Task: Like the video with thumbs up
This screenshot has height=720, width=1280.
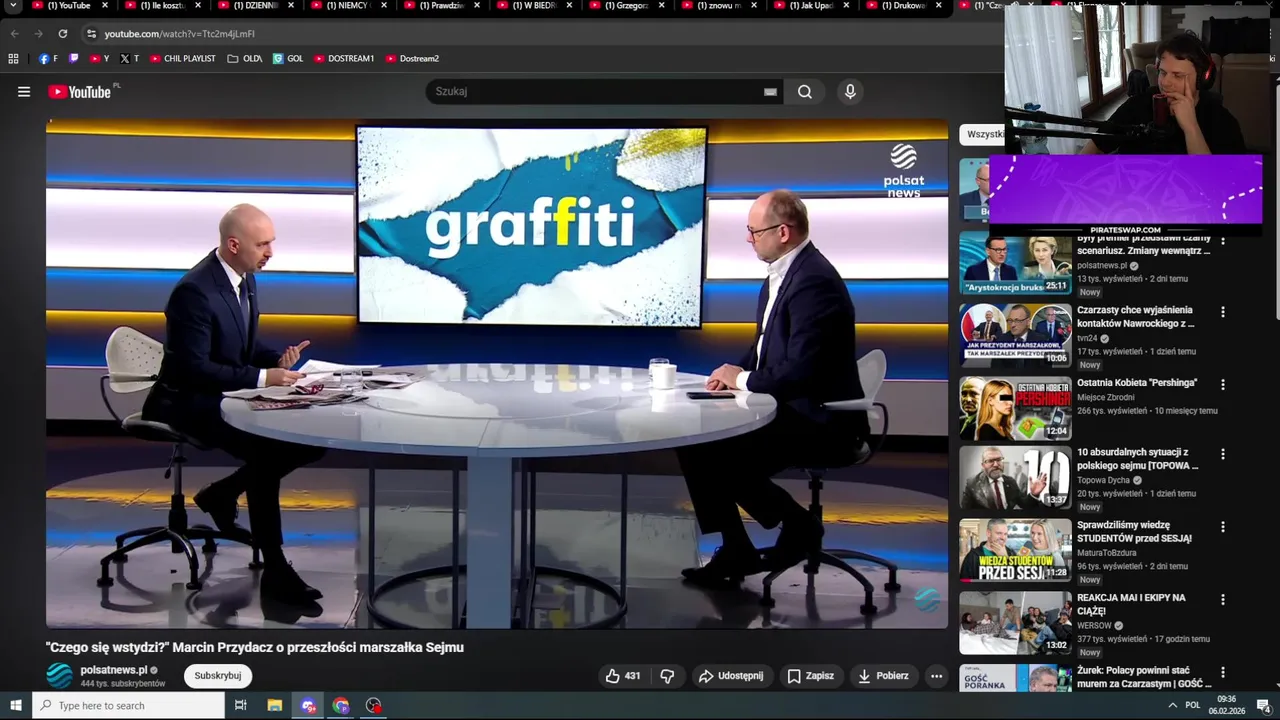Action: (622, 676)
